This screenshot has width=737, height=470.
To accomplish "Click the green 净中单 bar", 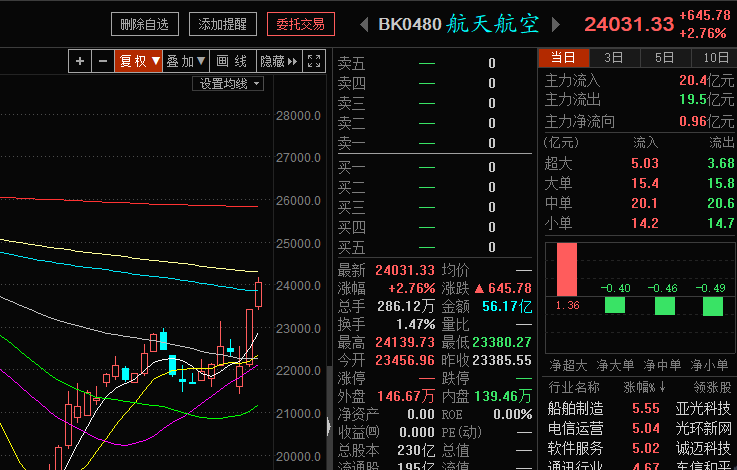I will [x=665, y=306].
